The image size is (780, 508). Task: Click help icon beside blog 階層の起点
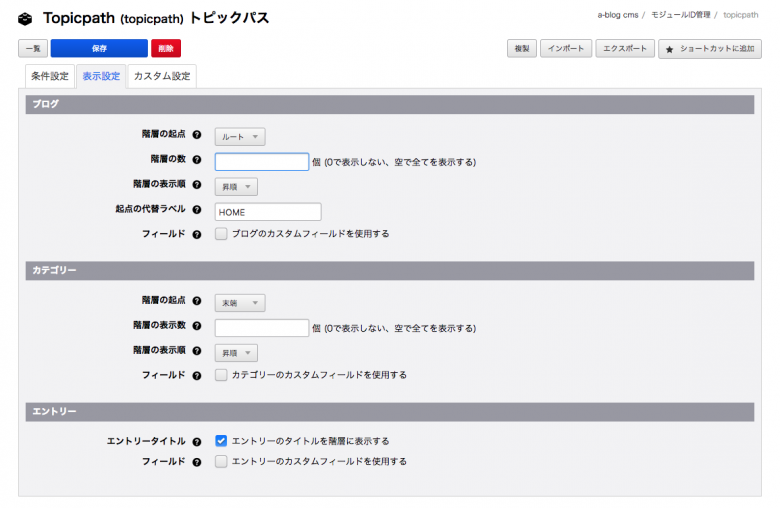[197, 135]
